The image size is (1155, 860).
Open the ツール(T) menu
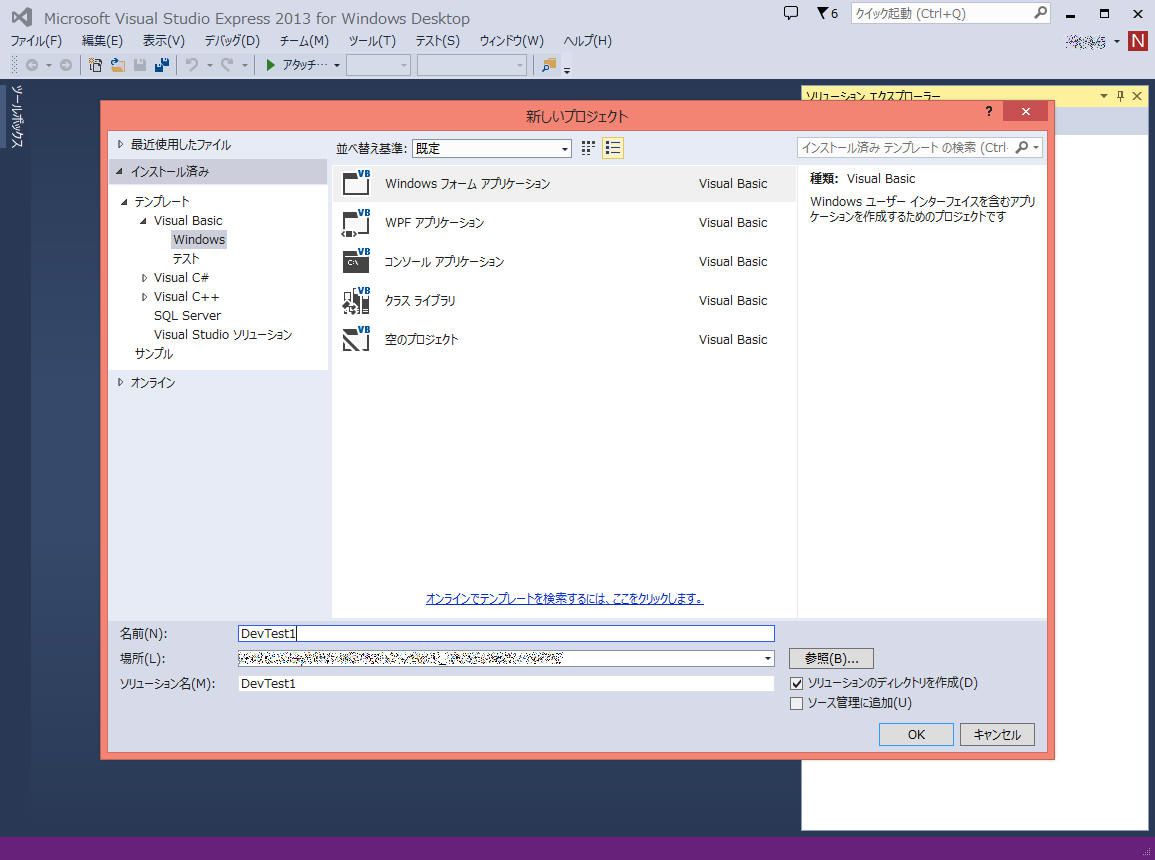[x=372, y=40]
